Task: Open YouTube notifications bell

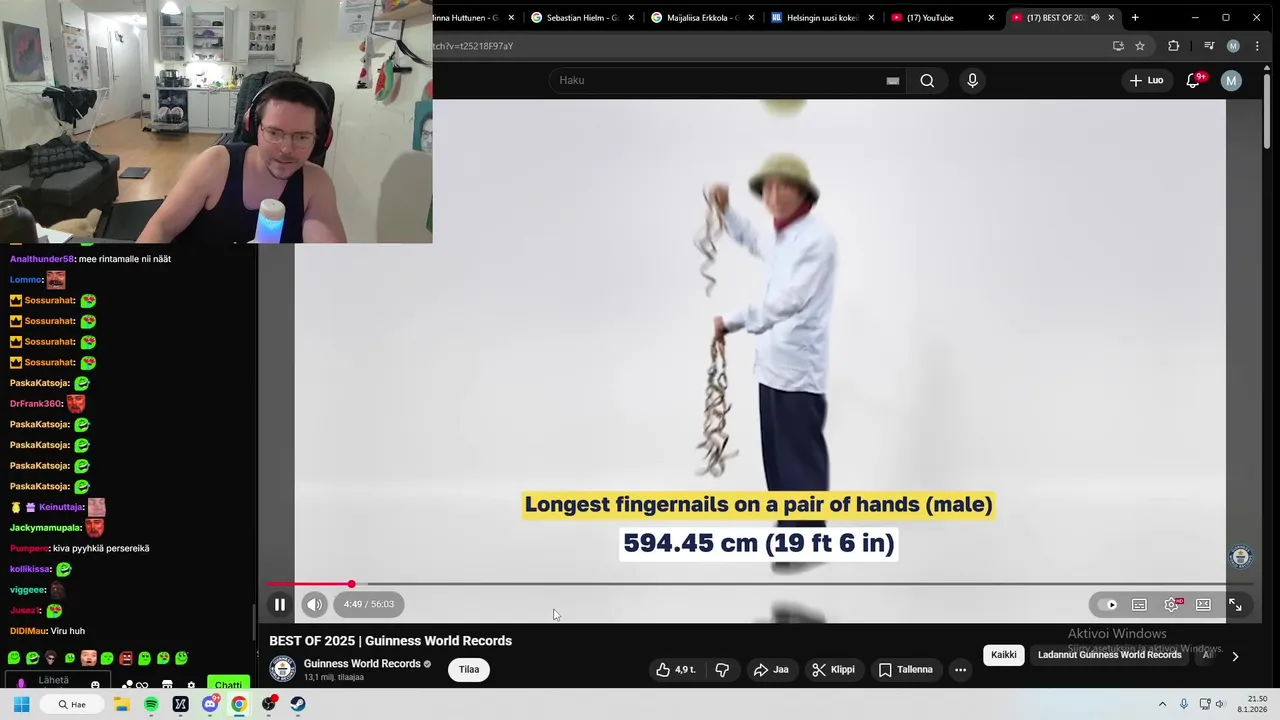Action: [x=1193, y=80]
